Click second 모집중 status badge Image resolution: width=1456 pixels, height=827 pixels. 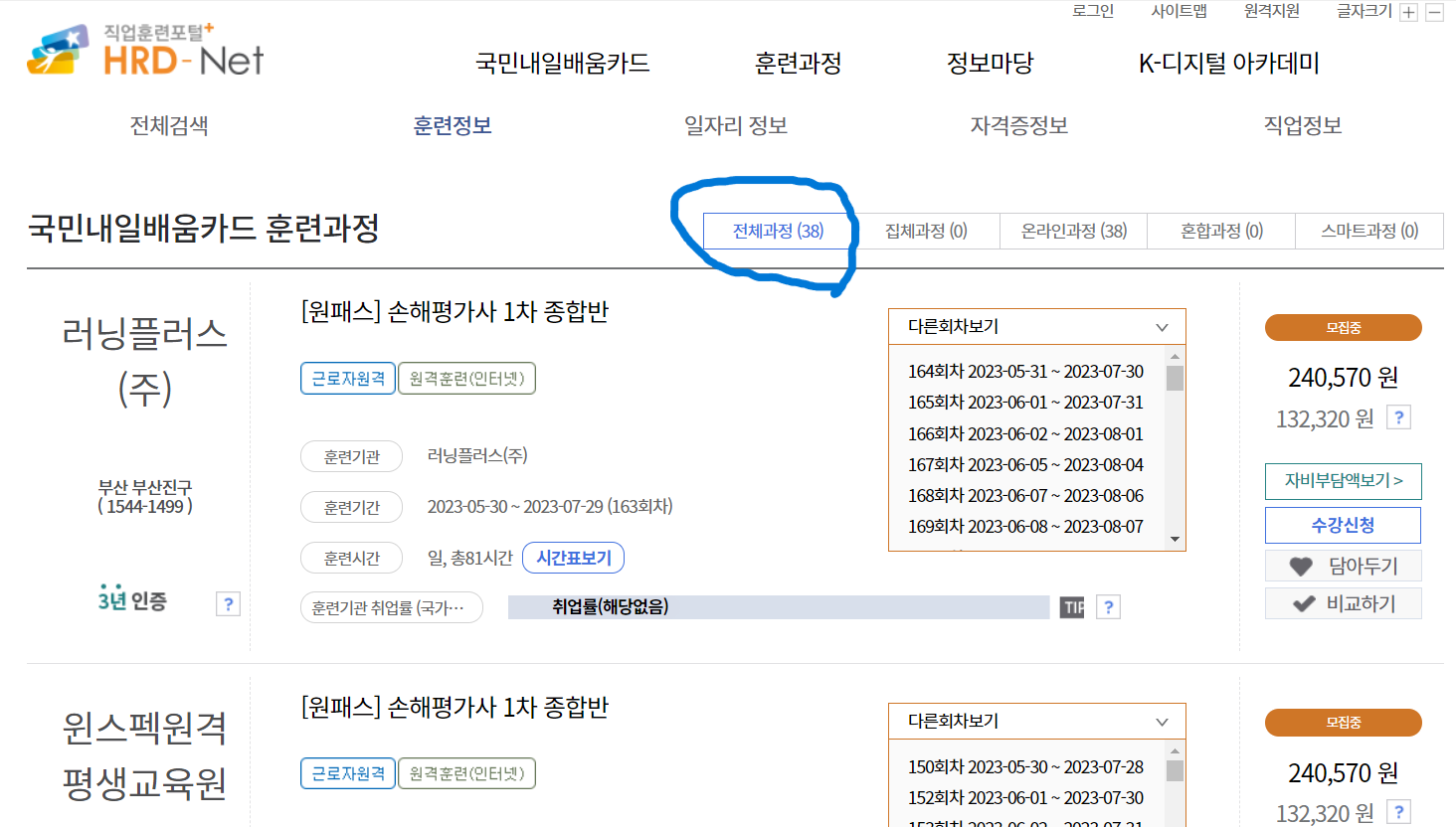pos(1344,723)
